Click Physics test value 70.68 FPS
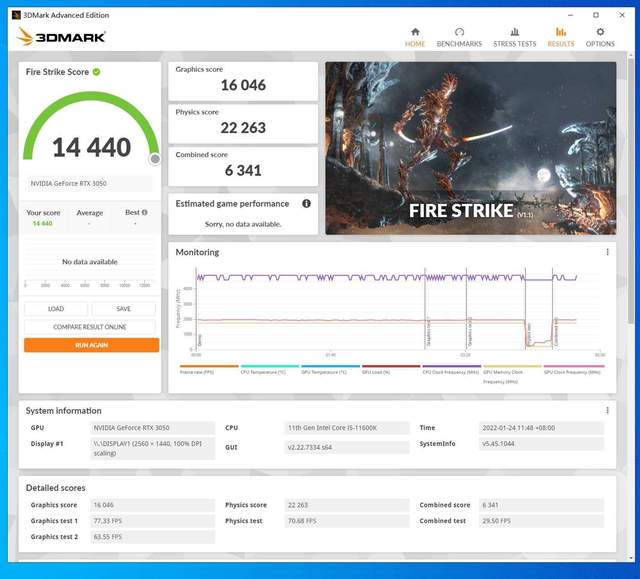Viewport: 640px width, 579px height. (x=347, y=521)
